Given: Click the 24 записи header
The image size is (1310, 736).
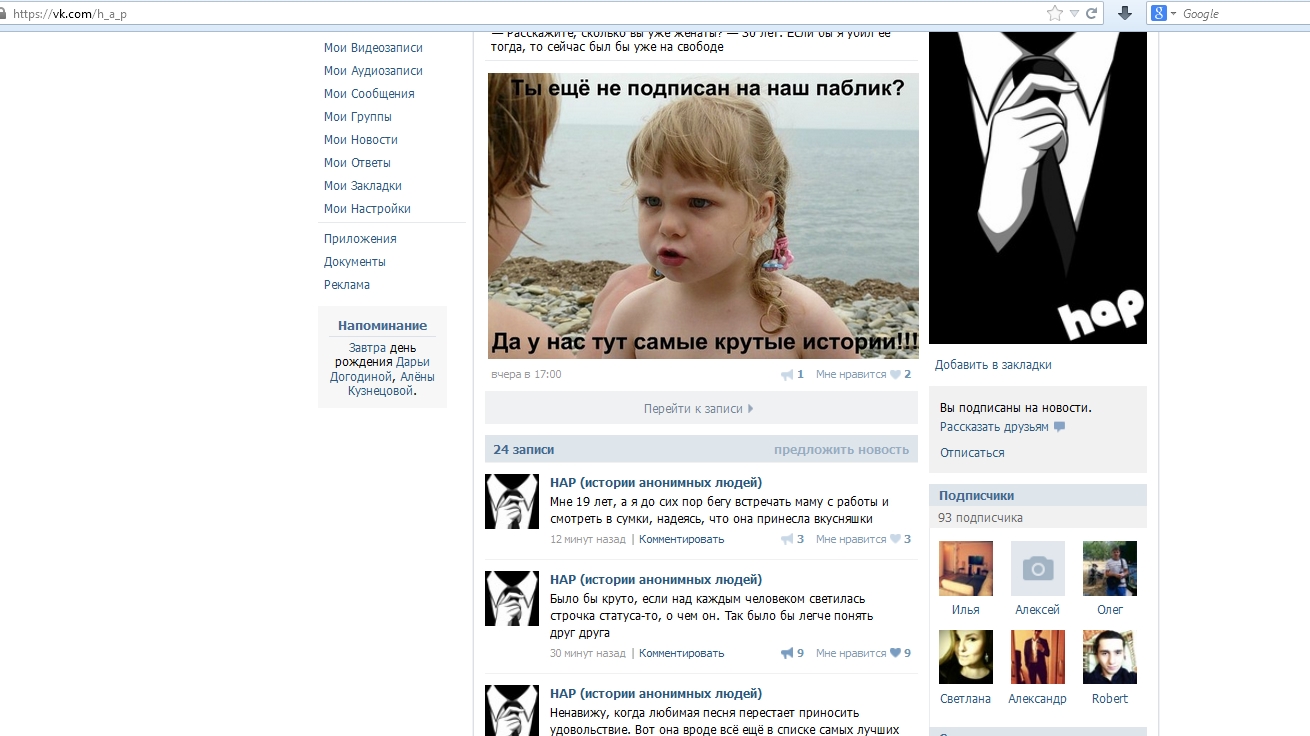Looking at the screenshot, I should (x=523, y=450).
